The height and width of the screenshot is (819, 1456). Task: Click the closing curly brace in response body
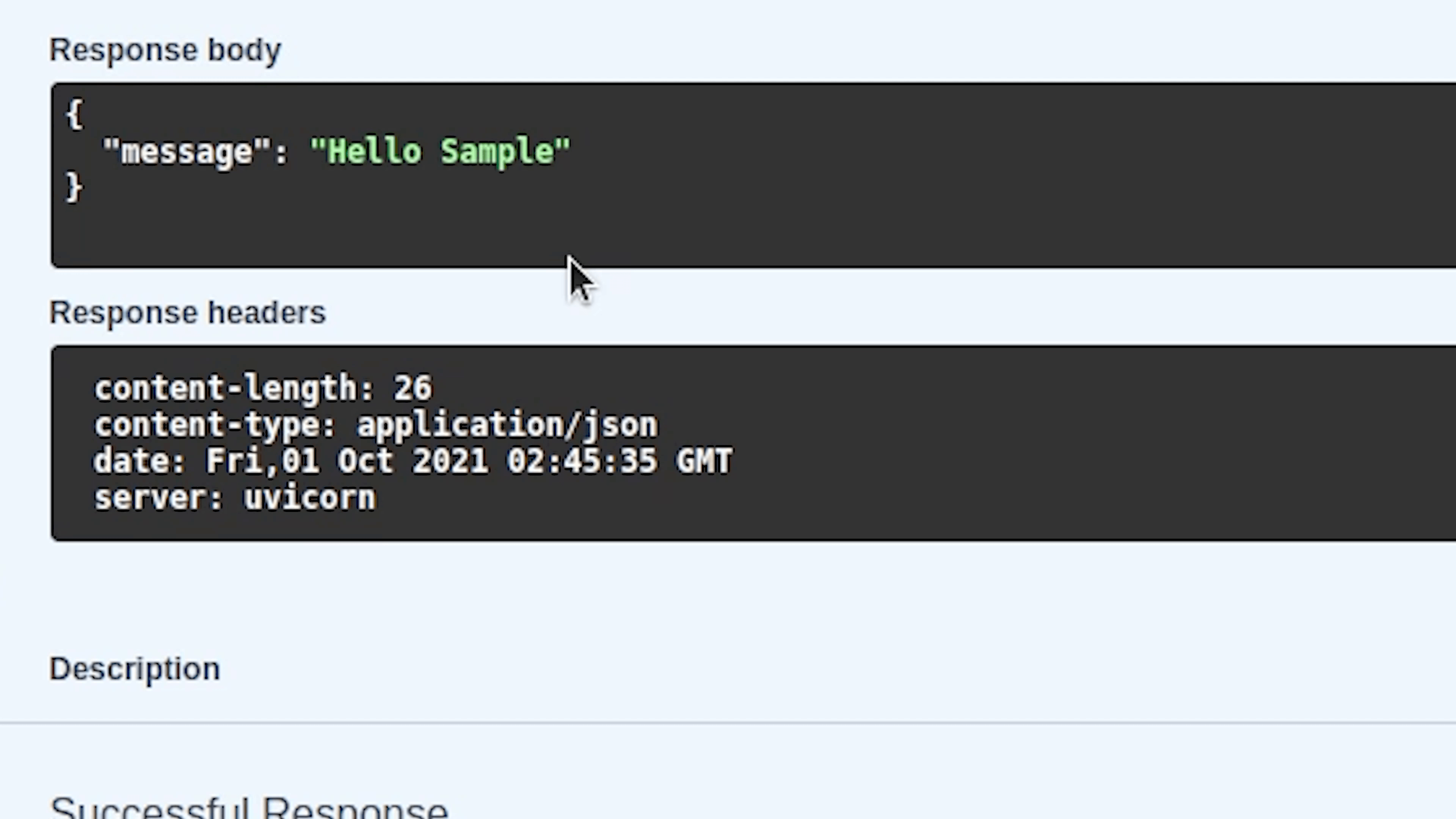pyautogui.click(x=75, y=188)
